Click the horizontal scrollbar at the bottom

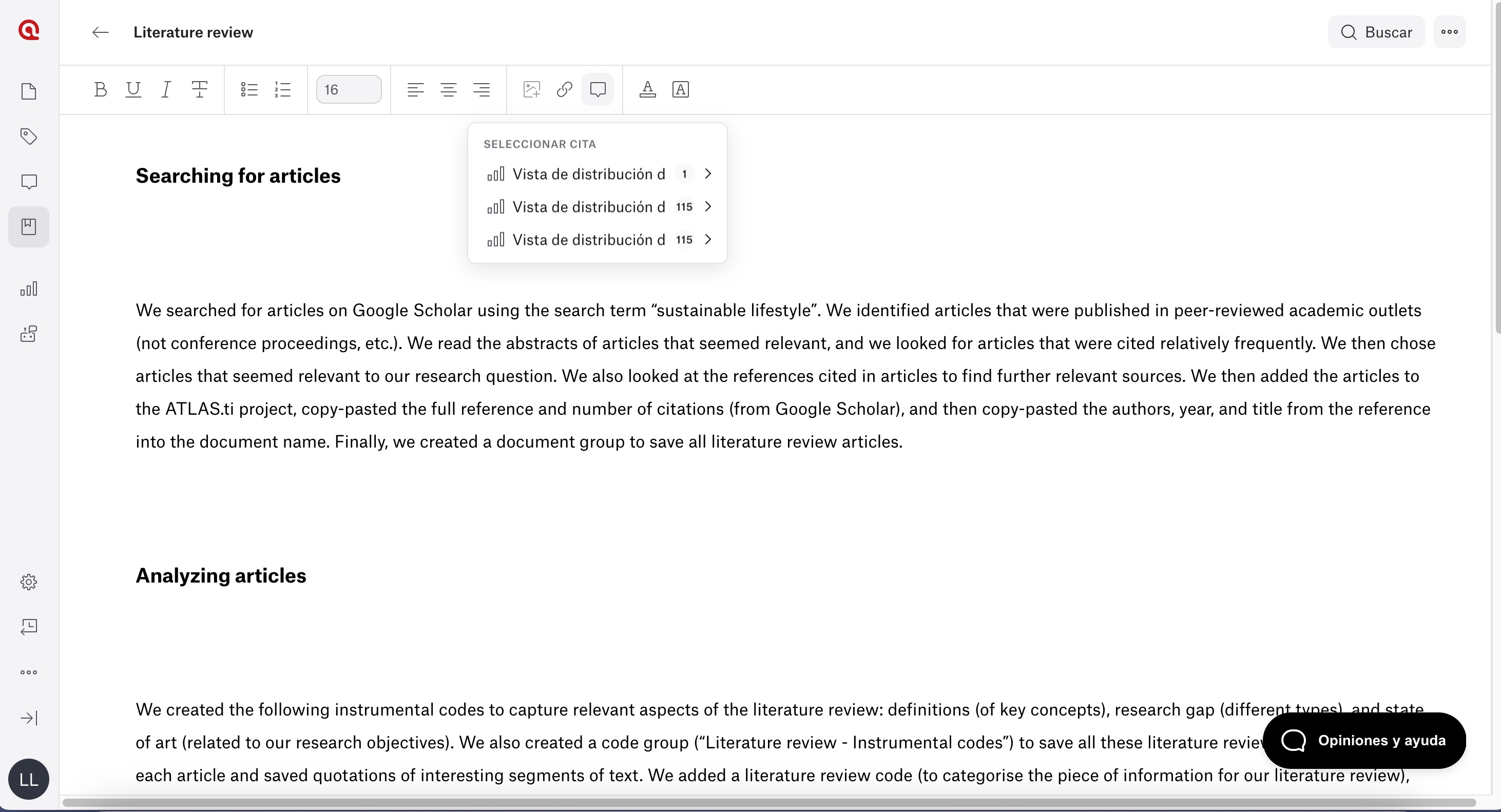(x=768, y=803)
